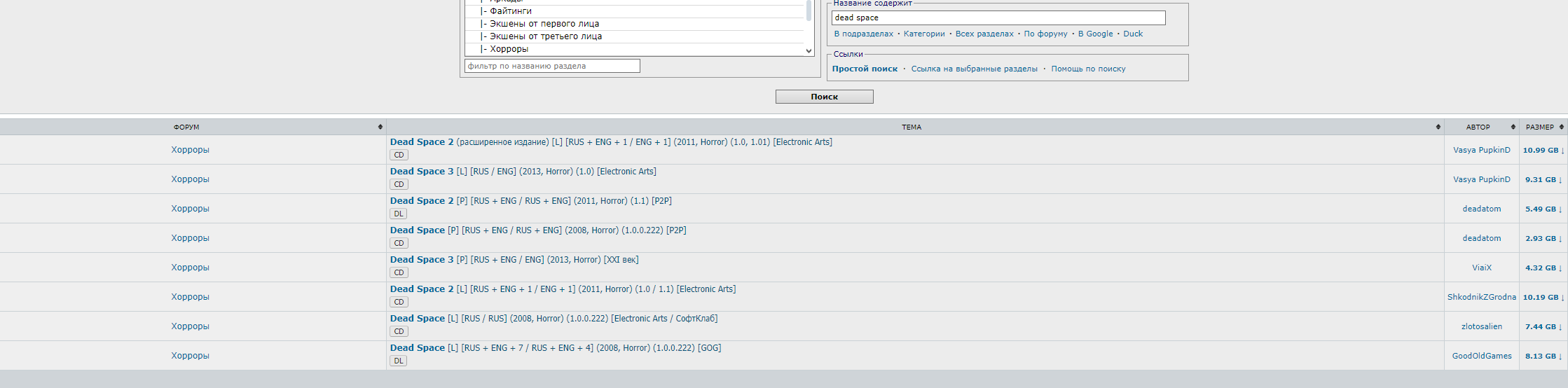Click CD tag under Dead Space СофтКлаб
The height and width of the screenshot is (388, 1568).
399,331
